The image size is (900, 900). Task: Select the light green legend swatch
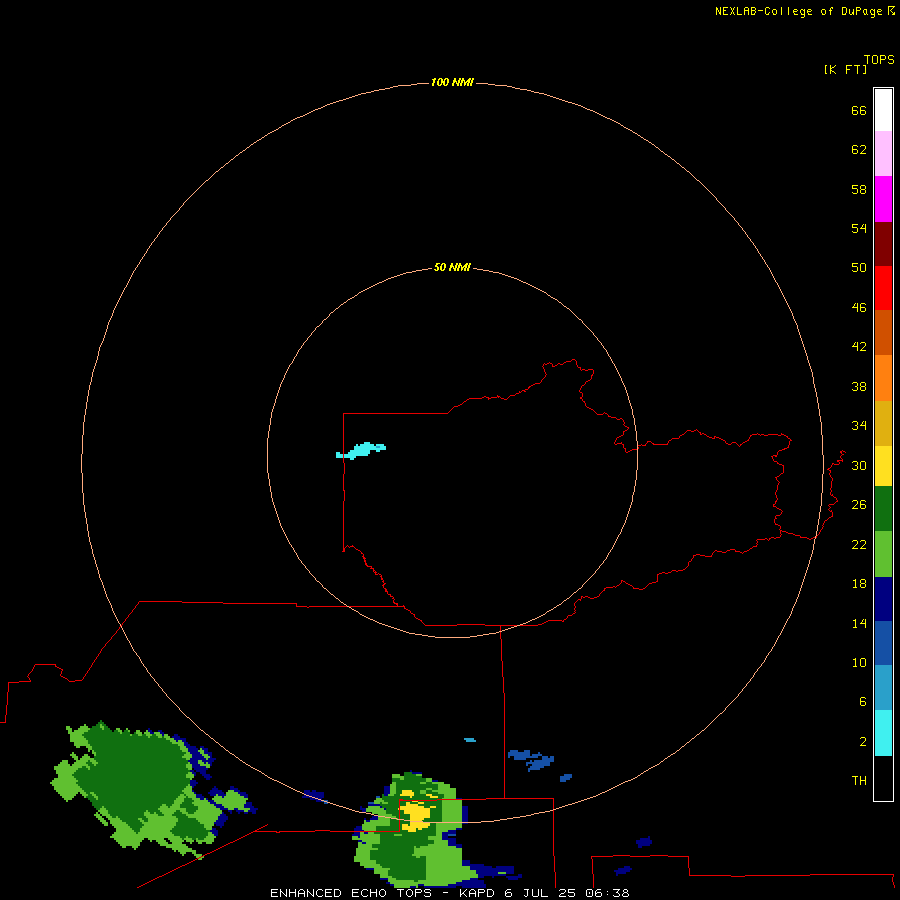point(883,554)
